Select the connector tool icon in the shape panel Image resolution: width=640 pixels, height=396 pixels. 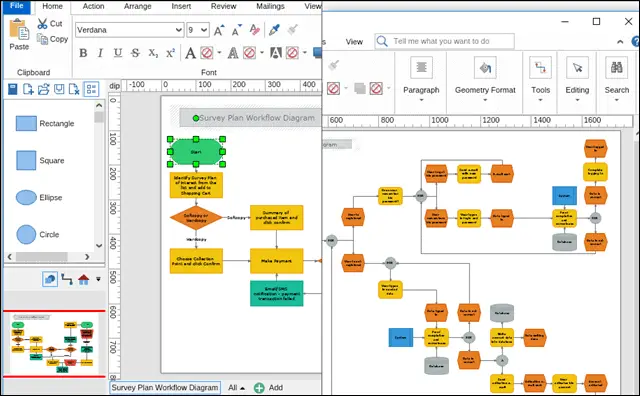coord(67,279)
